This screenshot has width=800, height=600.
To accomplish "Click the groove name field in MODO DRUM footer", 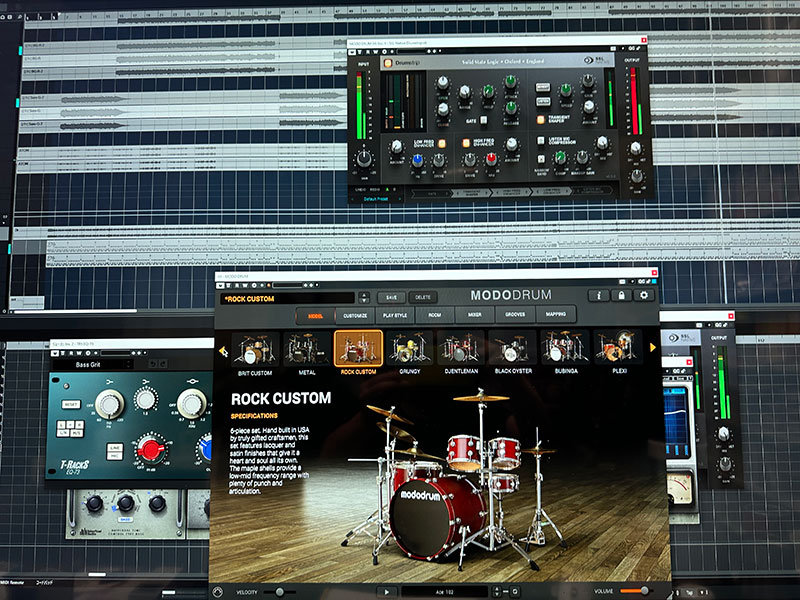I will tap(445, 592).
